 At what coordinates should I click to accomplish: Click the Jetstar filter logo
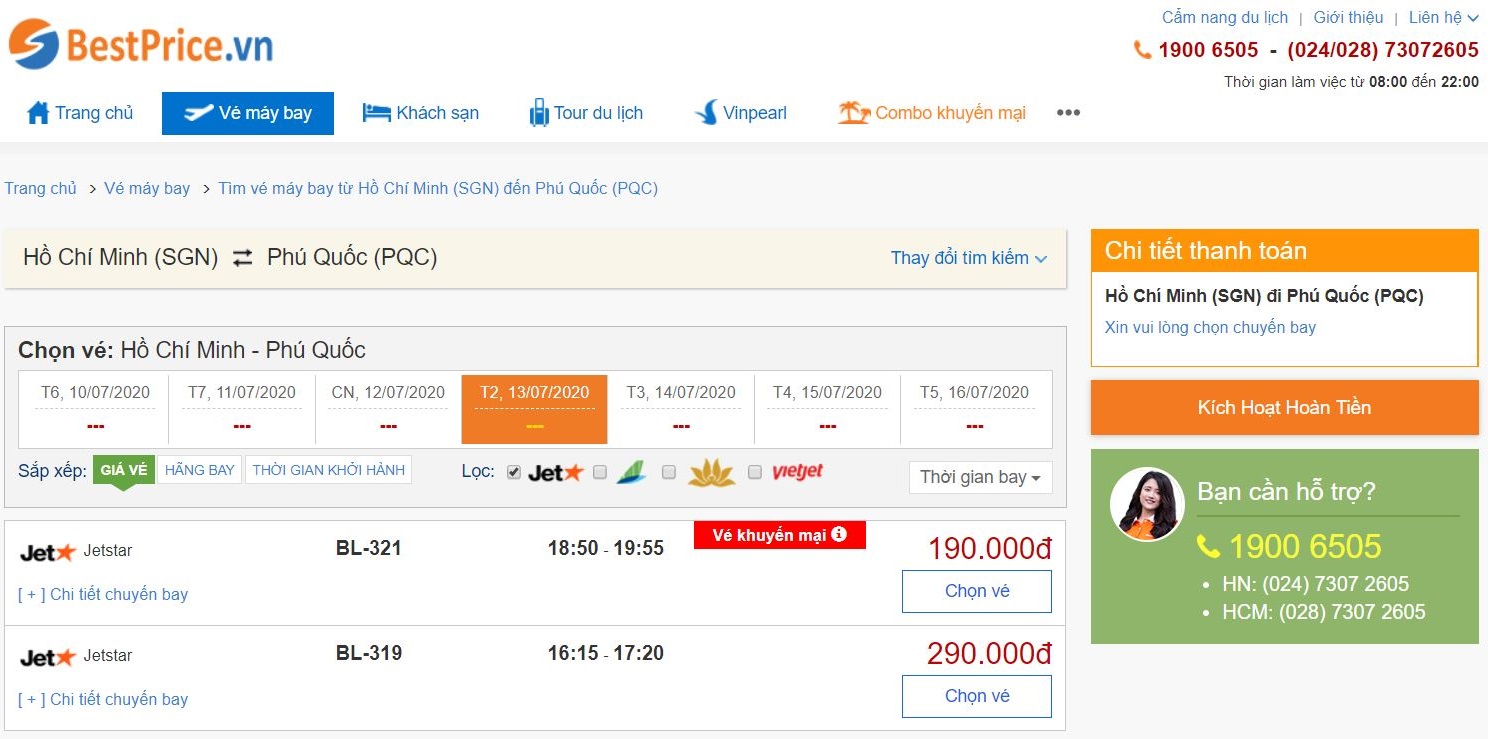[x=555, y=472]
